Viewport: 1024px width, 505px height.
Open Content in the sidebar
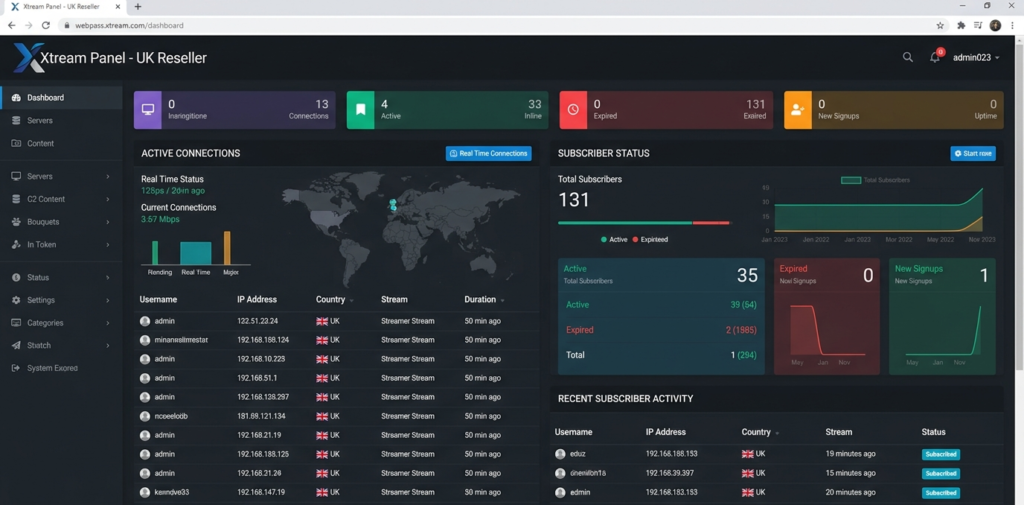point(61,144)
